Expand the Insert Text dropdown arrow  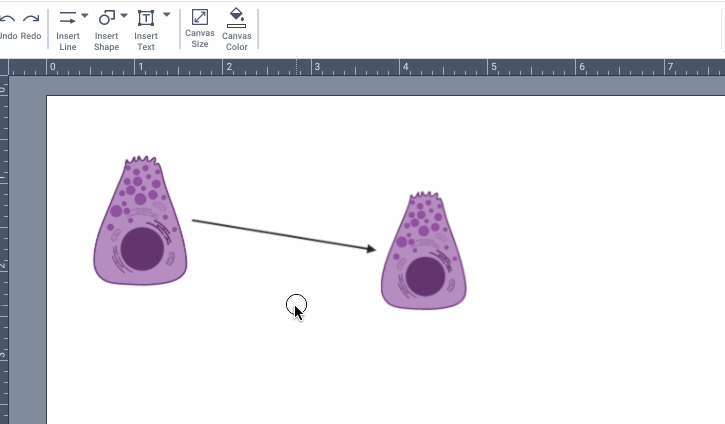point(166,16)
